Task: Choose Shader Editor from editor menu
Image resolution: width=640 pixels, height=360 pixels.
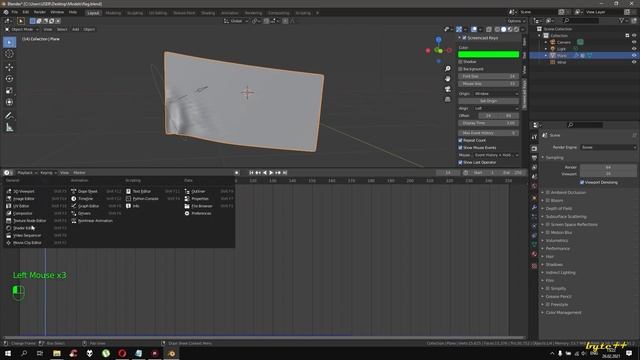Action: click(x=36, y=228)
